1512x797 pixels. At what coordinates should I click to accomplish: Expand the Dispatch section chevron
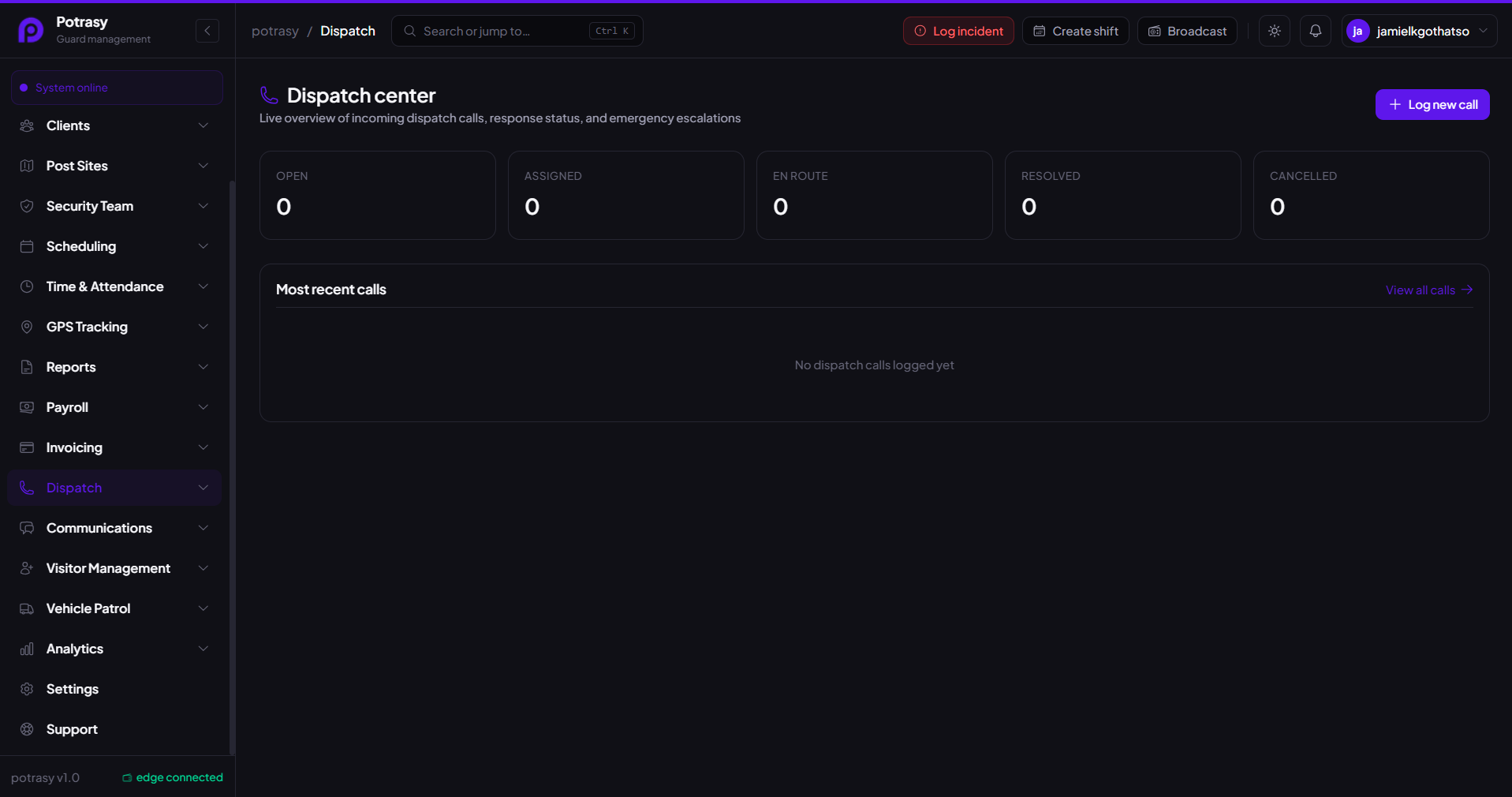click(203, 488)
